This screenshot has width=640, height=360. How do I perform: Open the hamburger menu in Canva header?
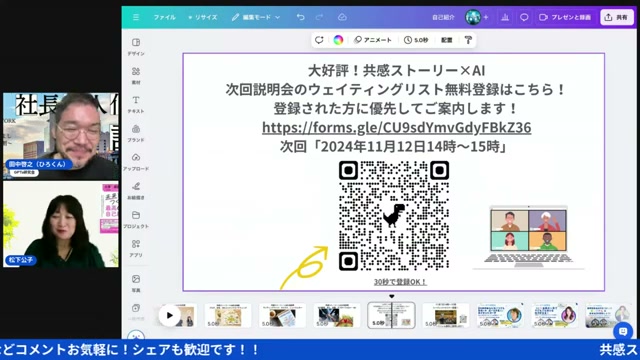(x=136, y=17)
